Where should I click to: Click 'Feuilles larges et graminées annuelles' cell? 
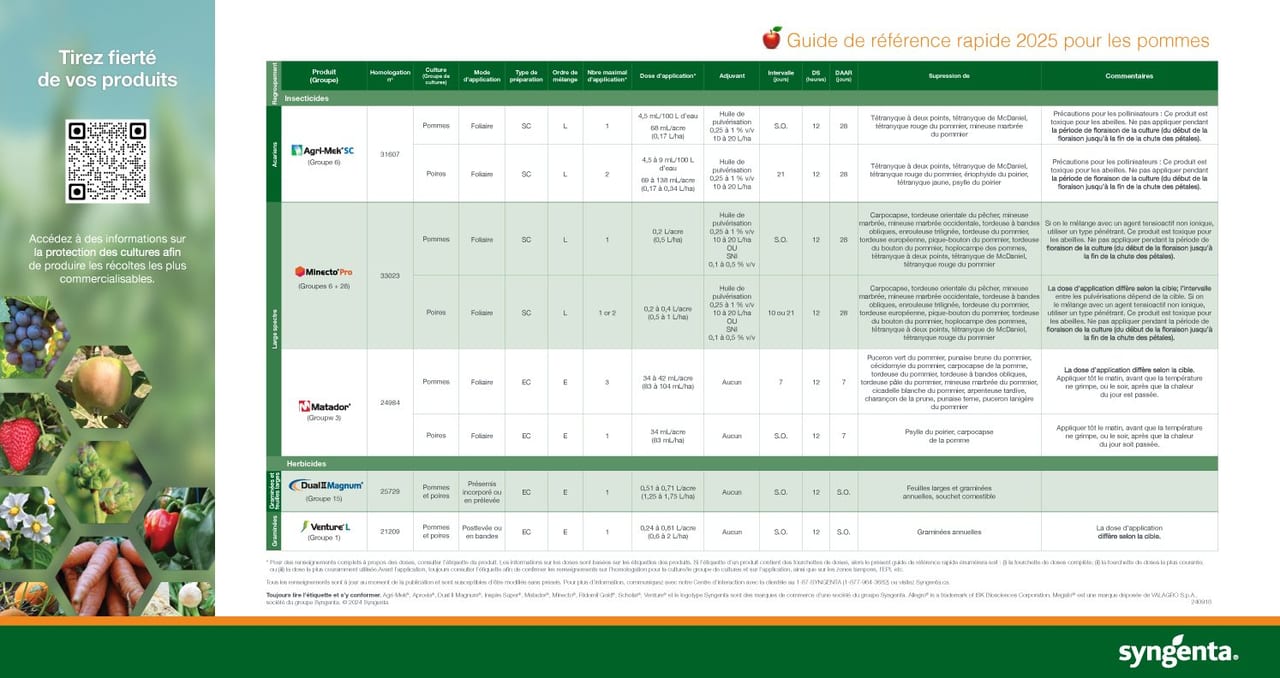pos(949,492)
